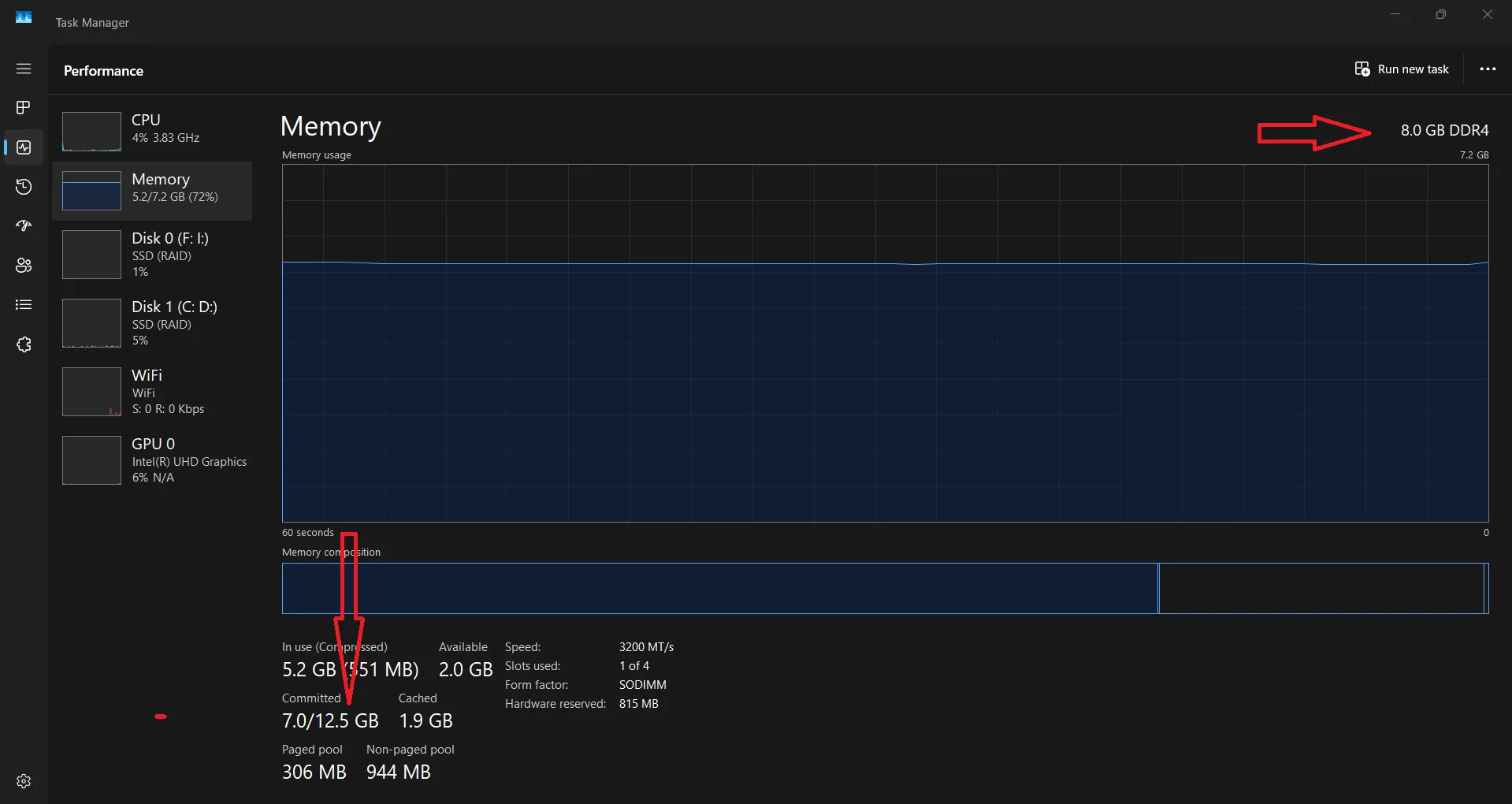
Task: Click the Slots used 1 of 4 value
Action: tap(633, 666)
